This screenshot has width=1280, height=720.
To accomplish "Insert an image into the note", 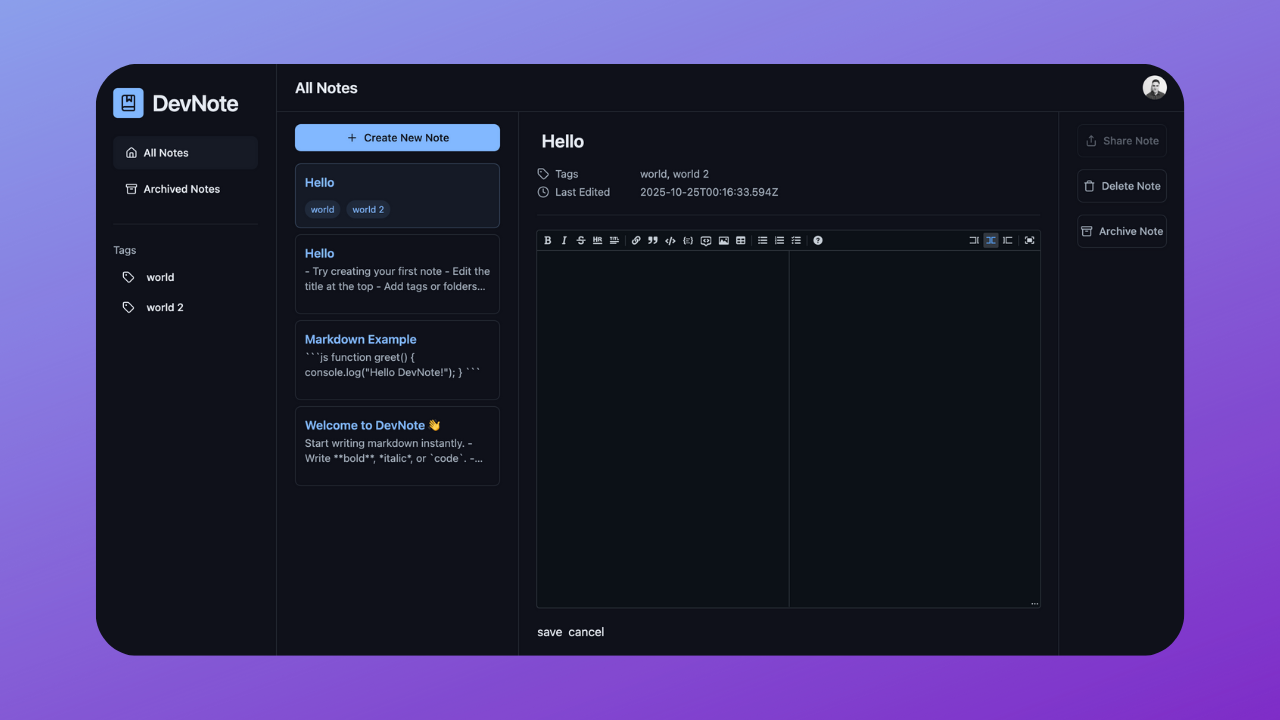I will pyautogui.click(x=723, y=240).
